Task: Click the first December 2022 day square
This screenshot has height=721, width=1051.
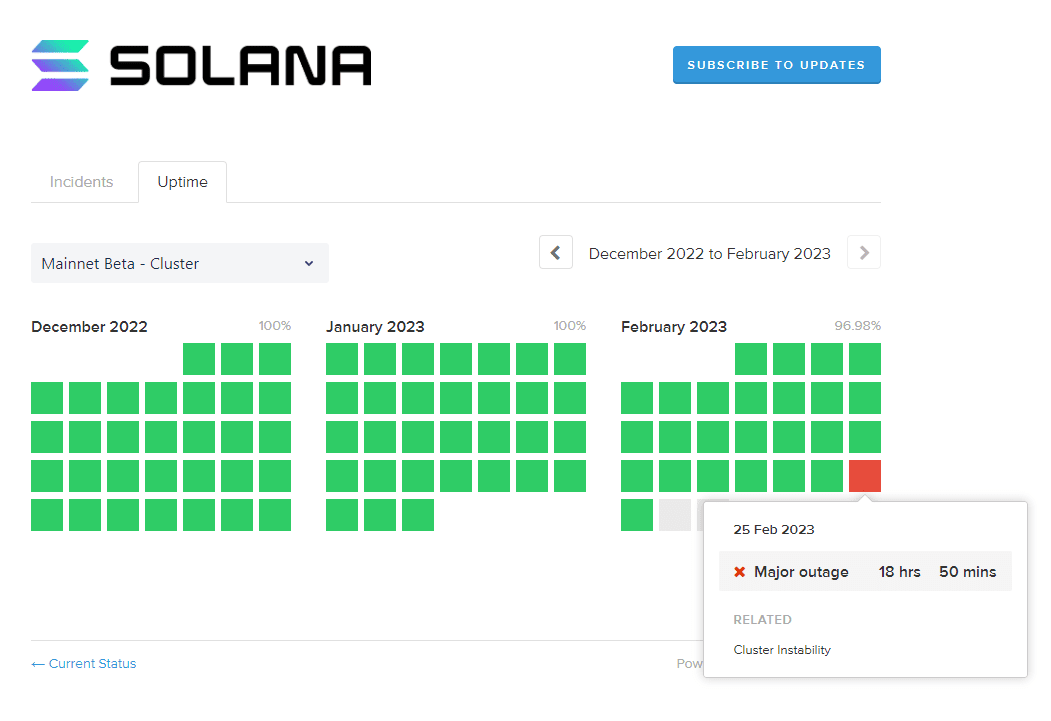Action: [x=199, y=359]
